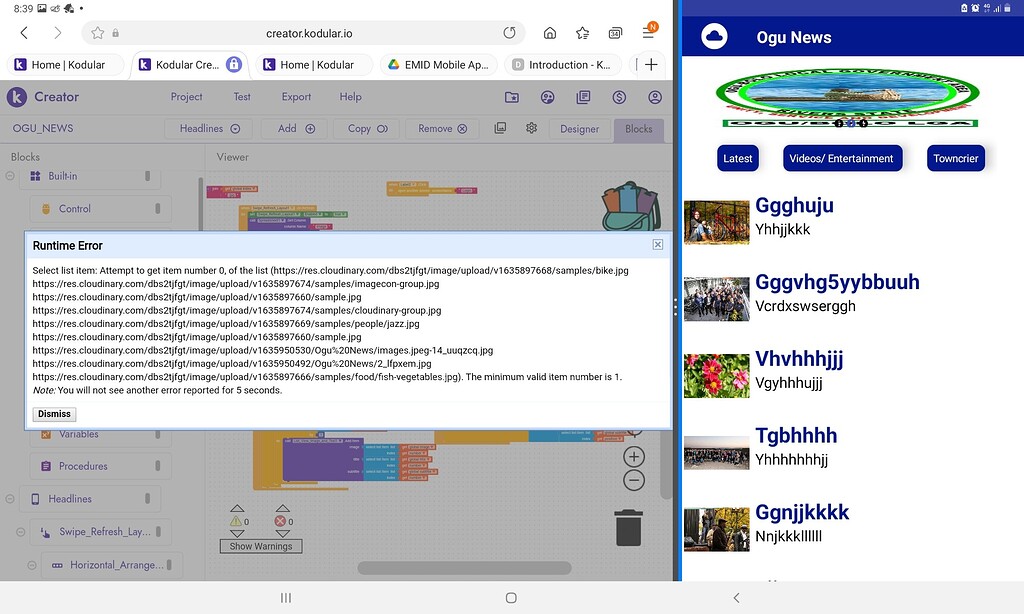The image size is (1024, 614).
Task: Click the trash can in the viewer
Action: coord(628,528)
